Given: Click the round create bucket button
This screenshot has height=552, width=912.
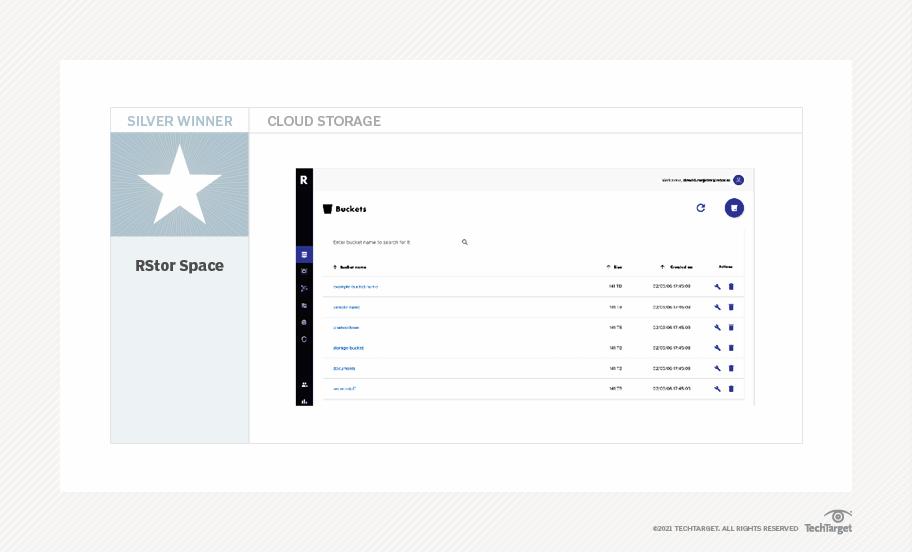Looking at the screenshot, I should [x=734, y=208].
